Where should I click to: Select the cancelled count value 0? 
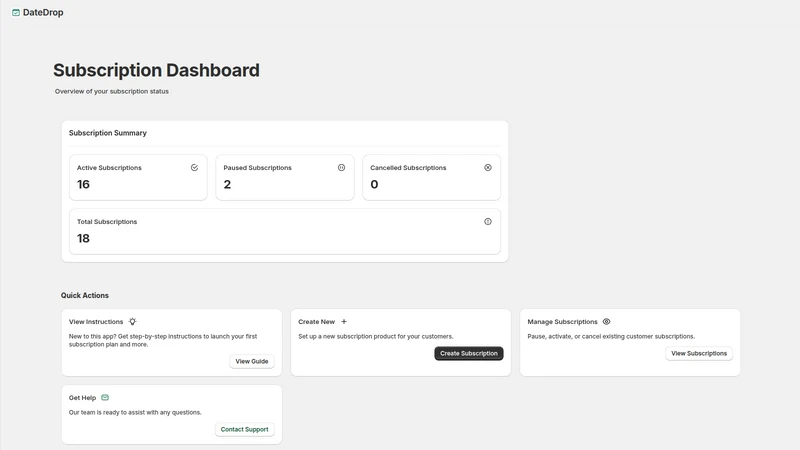374,184
